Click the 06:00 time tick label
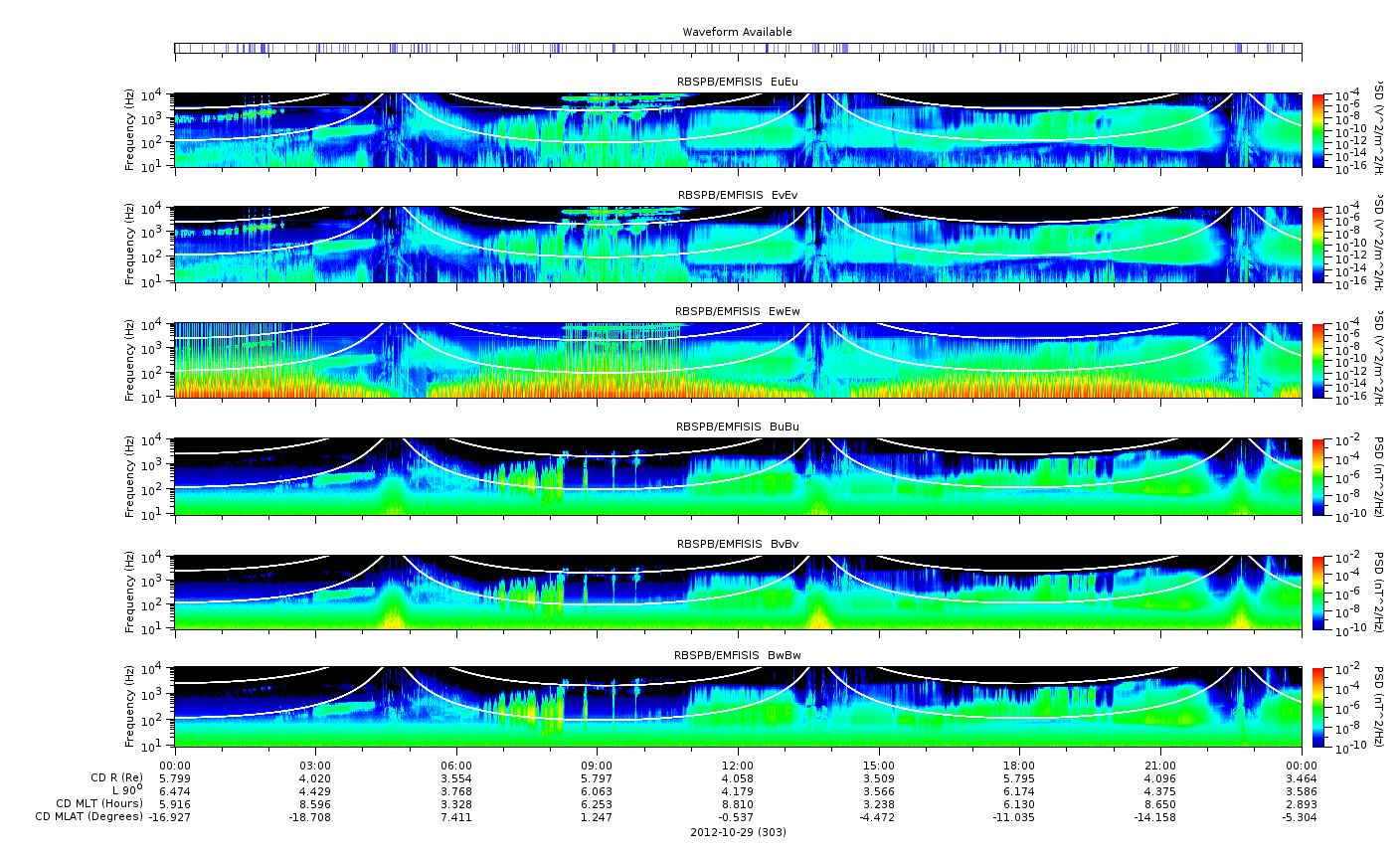The height and width of the screenshot is (854, 1400). click(x=456, y=766)
